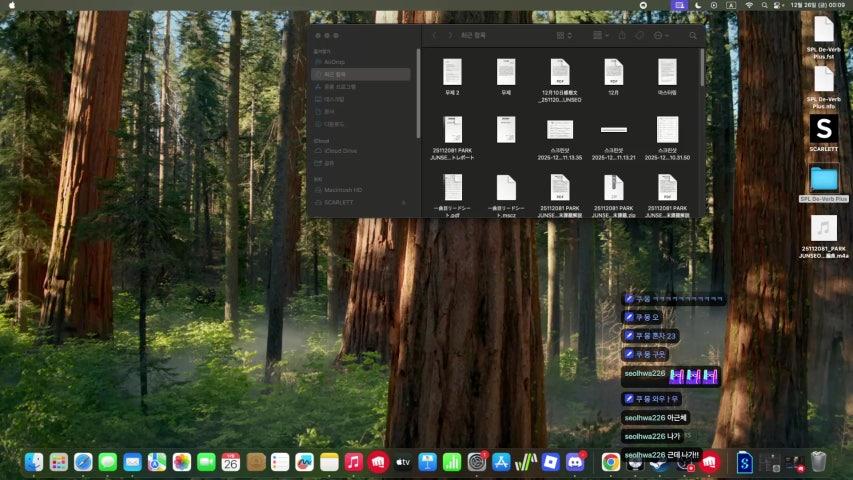Launch Google Chrome from the Dock
The image size is (853, 480).
pos(610,462)
